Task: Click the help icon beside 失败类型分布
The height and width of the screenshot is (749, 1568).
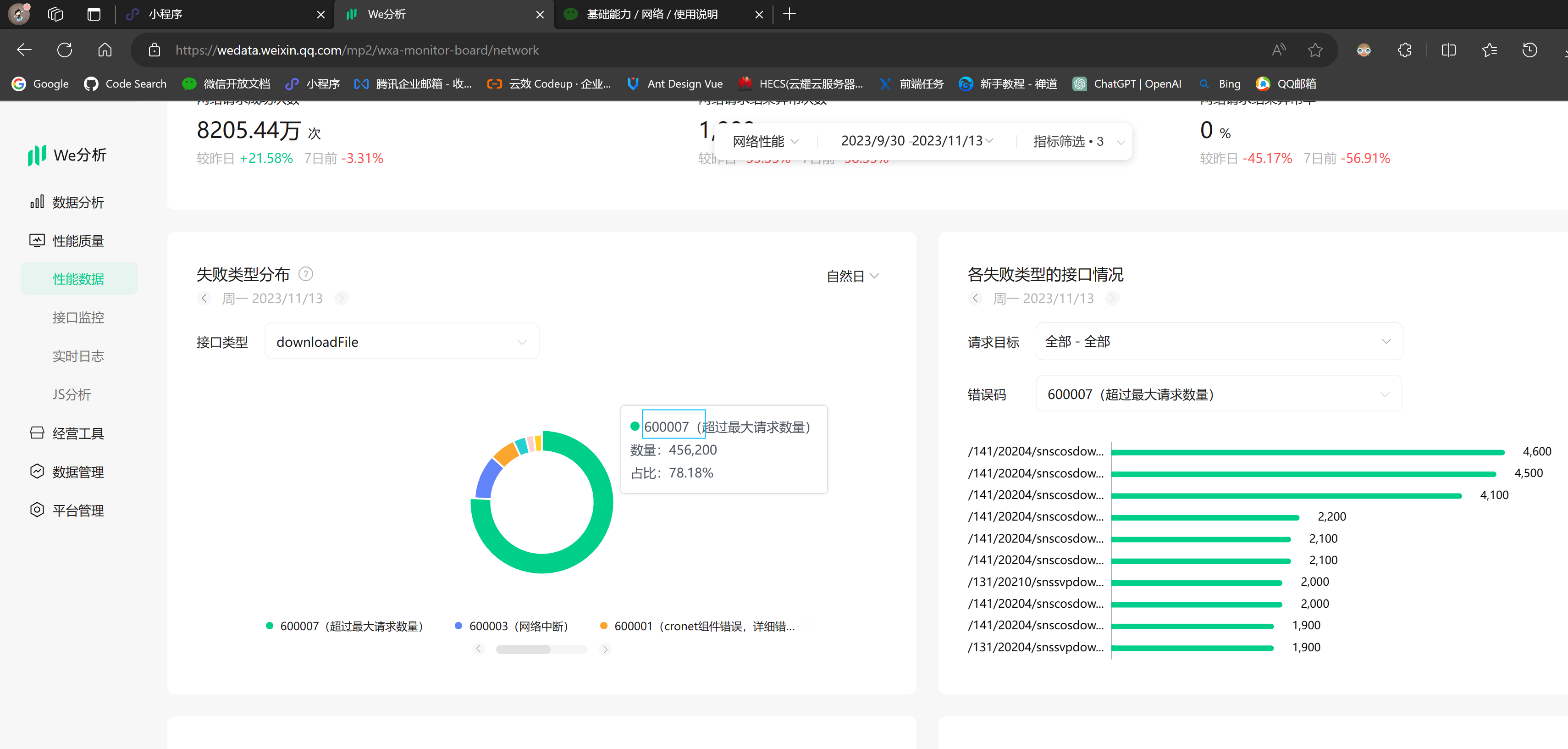Action: [x=305, y=274]
